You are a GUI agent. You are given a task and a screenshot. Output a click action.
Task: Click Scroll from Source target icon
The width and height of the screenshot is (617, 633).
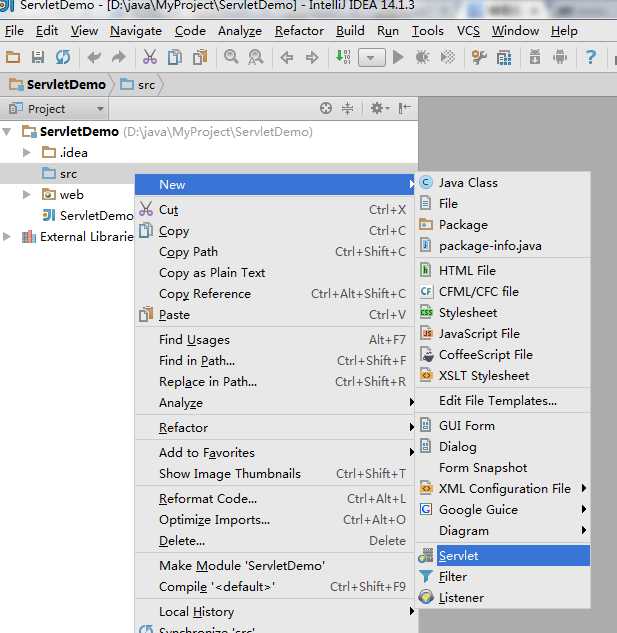click(325, 108)
